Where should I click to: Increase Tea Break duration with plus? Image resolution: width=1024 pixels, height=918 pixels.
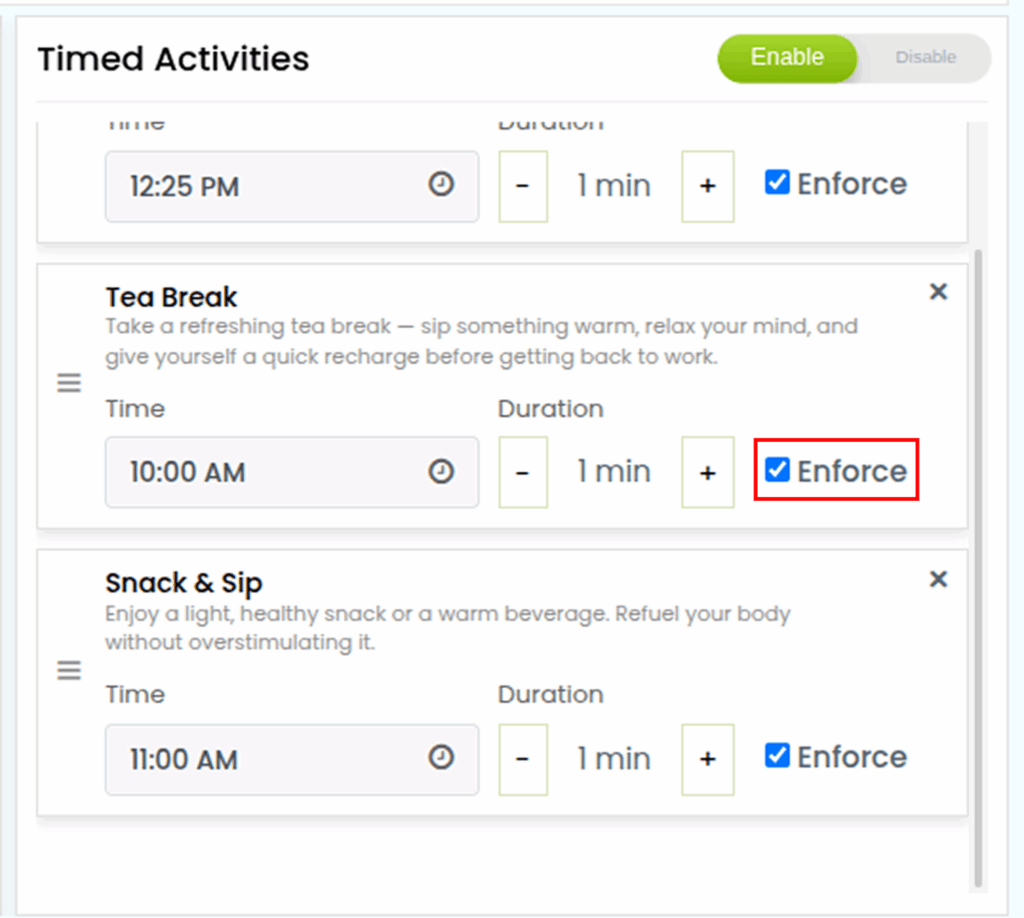click(708, 472)
